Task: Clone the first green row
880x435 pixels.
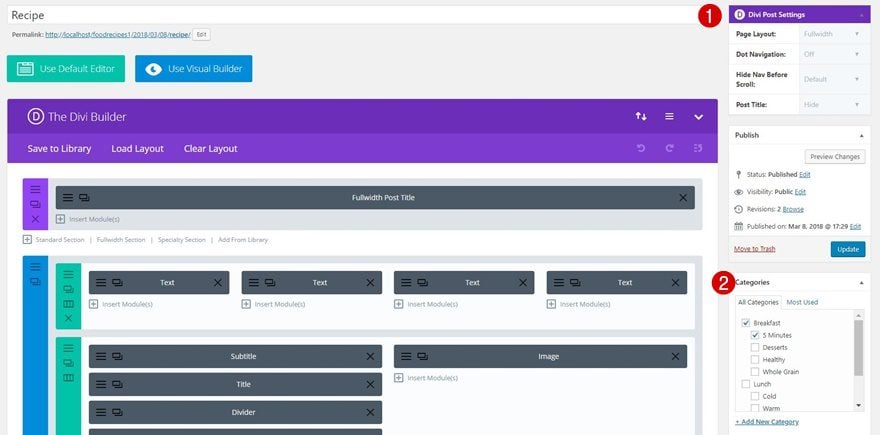Action: click(68, 289)
